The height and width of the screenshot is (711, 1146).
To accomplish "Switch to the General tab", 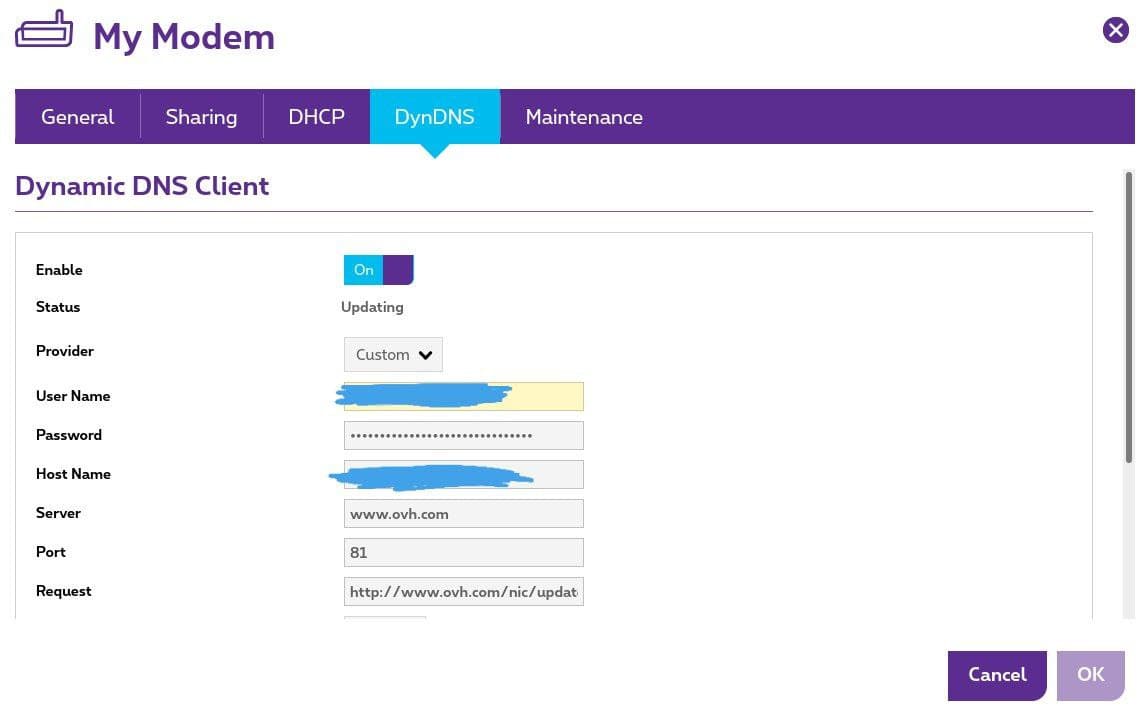I will coord(77,117).
